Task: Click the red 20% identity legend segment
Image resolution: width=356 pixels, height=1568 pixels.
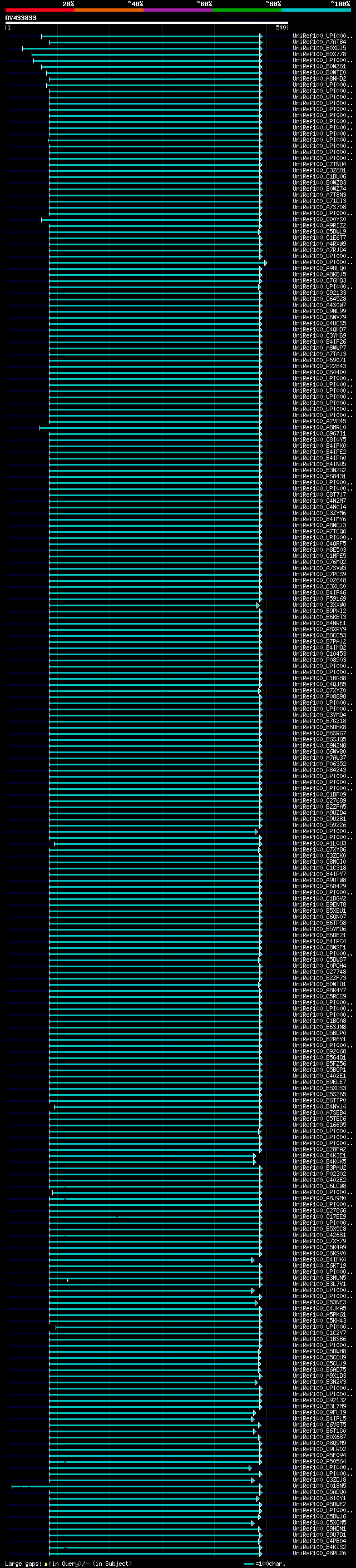Action: point(39,10)
